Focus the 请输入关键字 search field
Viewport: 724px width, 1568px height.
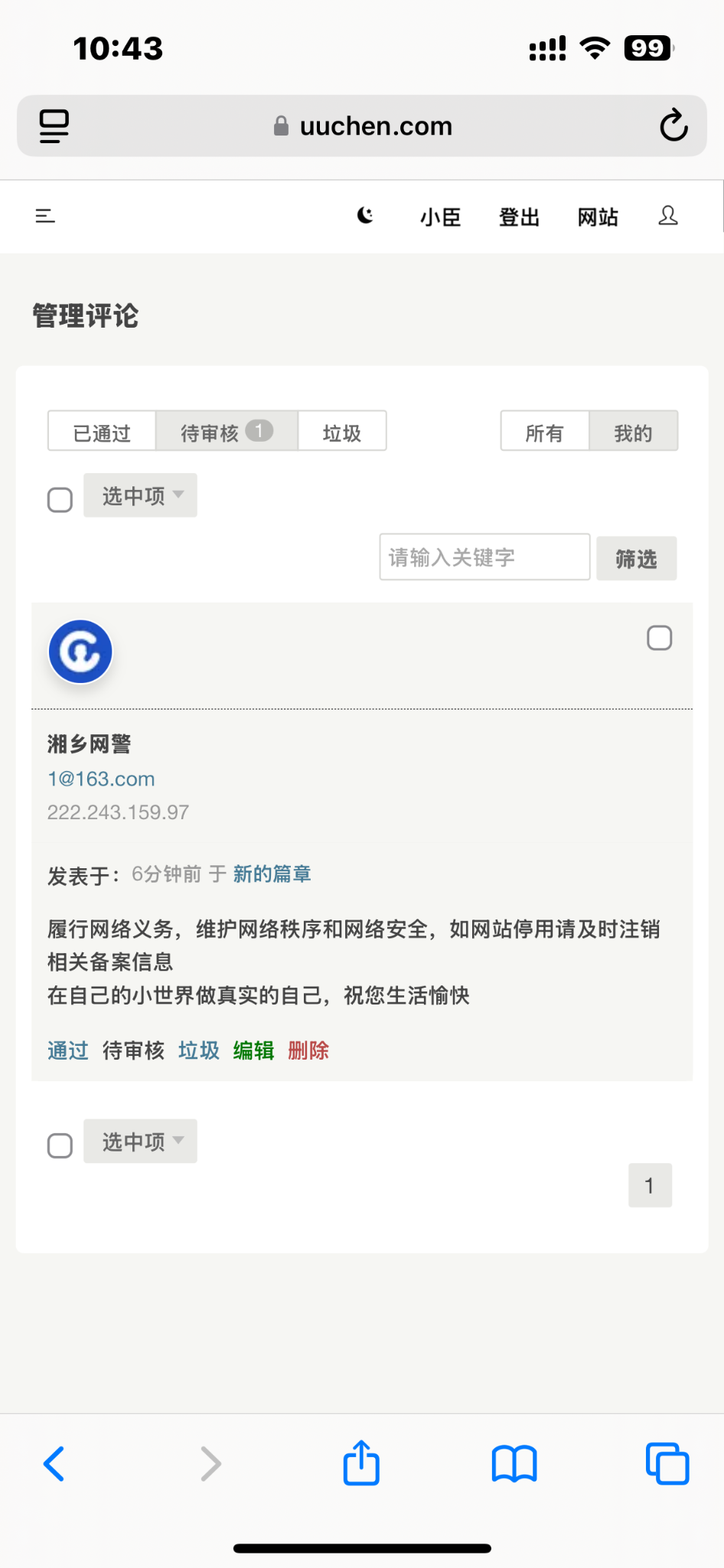pos(484,557)
